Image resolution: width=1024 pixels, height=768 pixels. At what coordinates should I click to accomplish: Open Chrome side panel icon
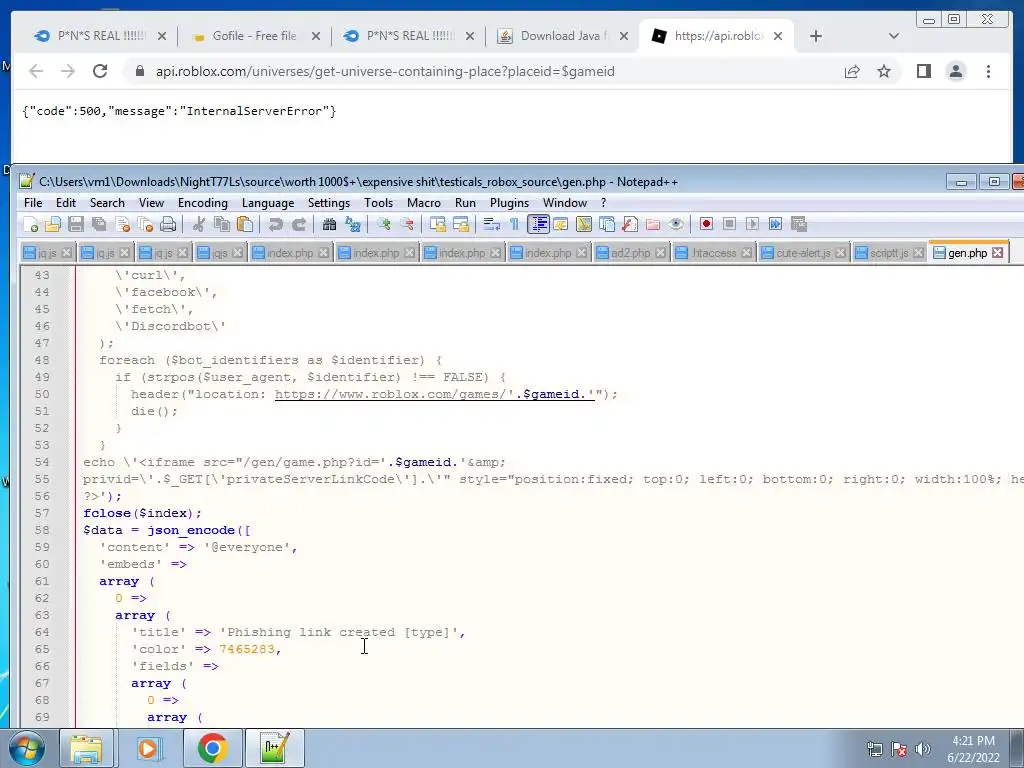pos(923,71)
